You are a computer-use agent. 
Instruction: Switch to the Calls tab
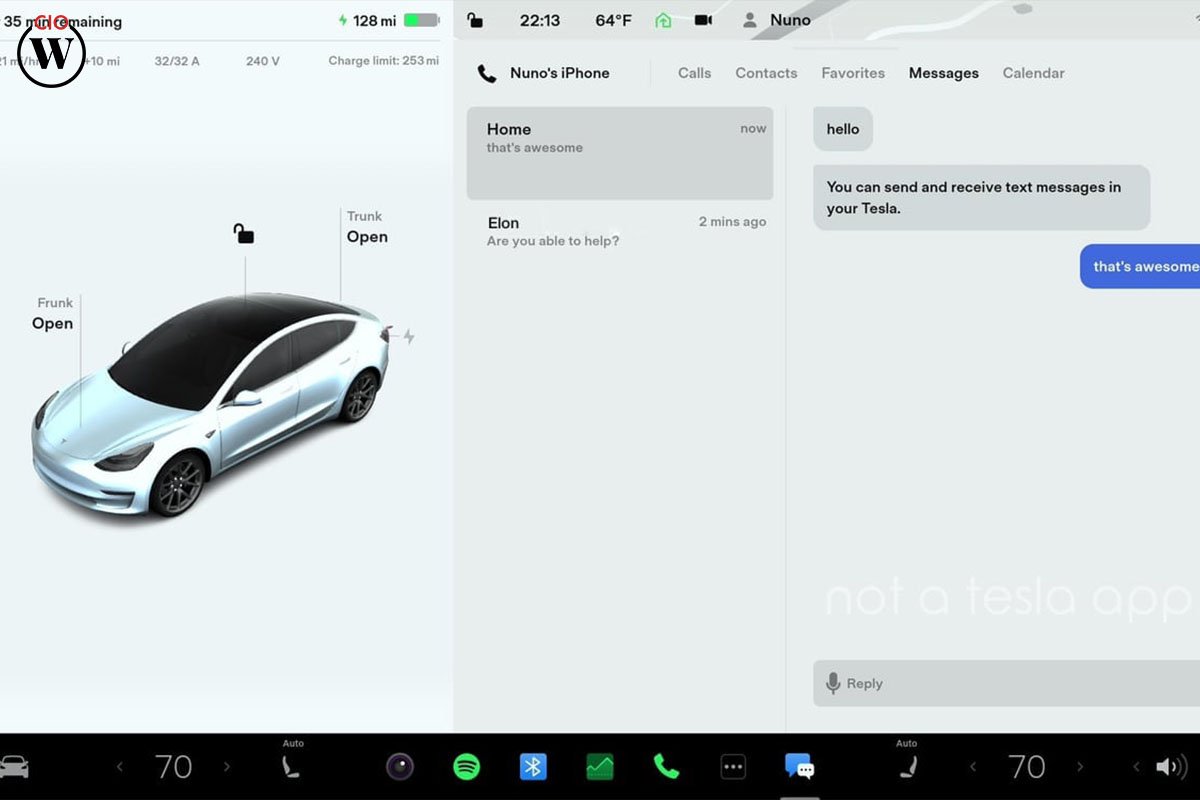pos(694,73)
